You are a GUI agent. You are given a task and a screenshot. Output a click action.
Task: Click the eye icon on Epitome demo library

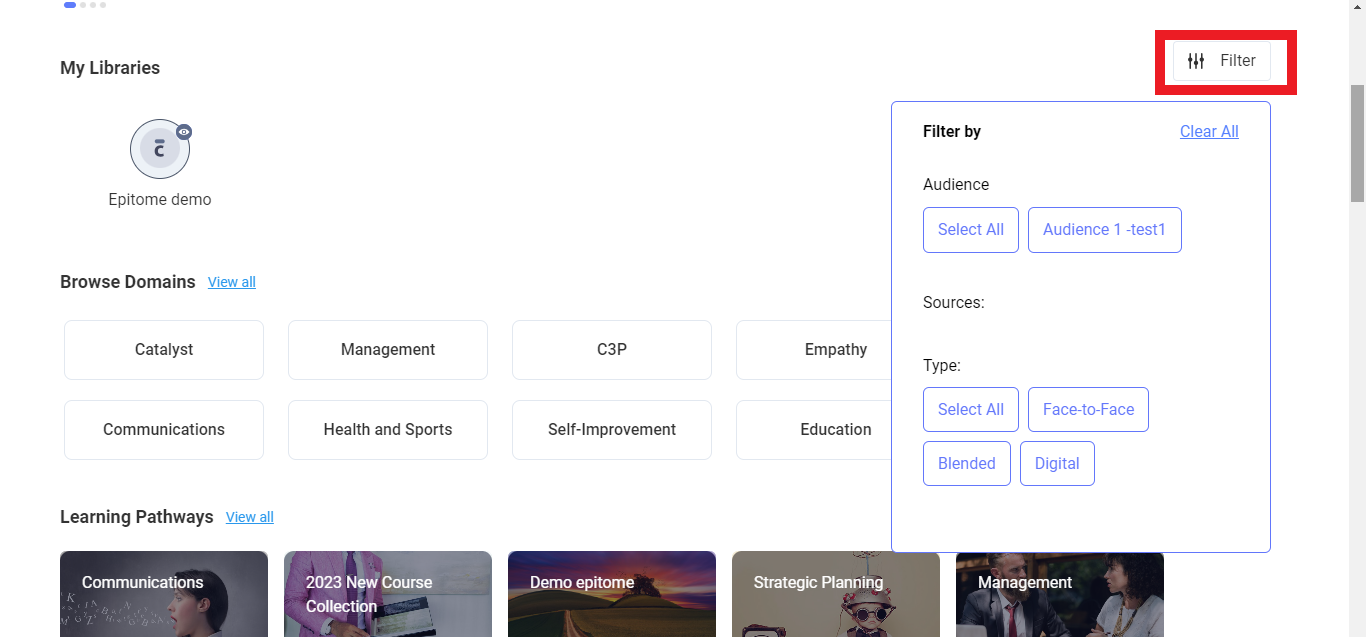pos(184,131)
